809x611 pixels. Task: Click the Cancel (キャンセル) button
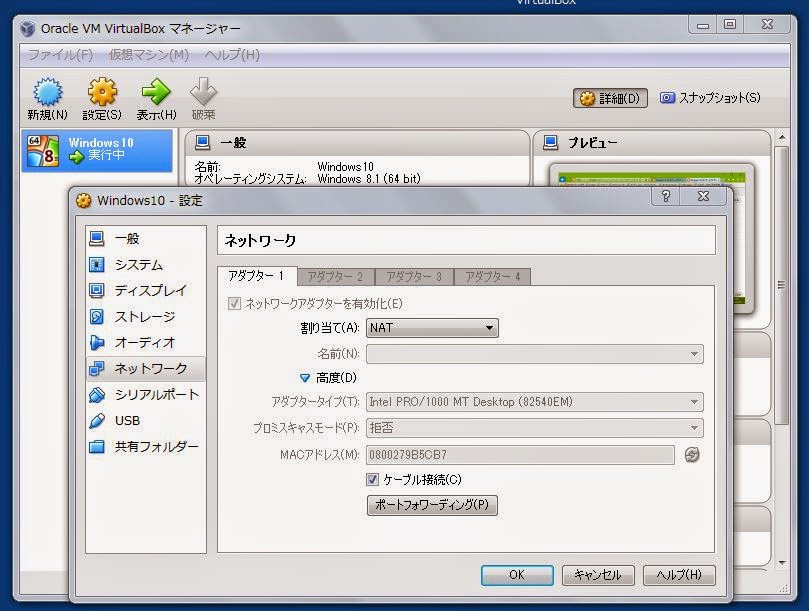tap(597, 575)
